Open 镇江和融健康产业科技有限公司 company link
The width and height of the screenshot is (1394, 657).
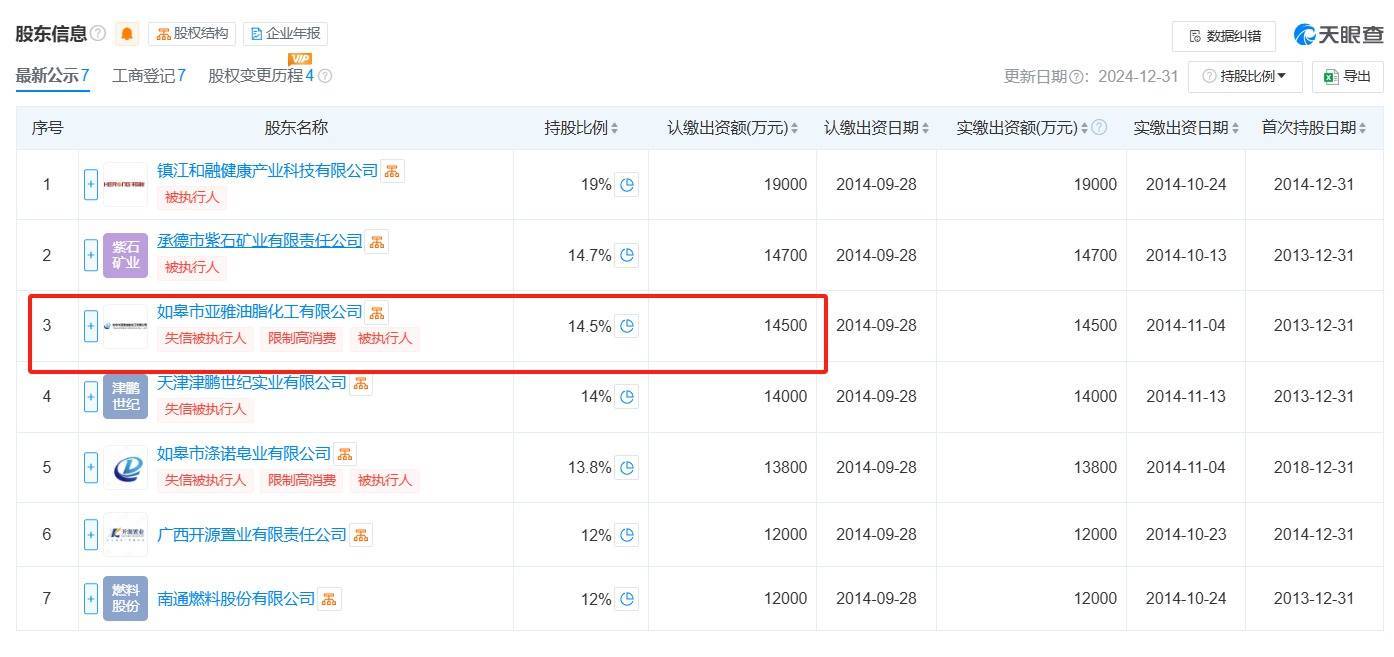pyautogui.click(x=267, y=171)
